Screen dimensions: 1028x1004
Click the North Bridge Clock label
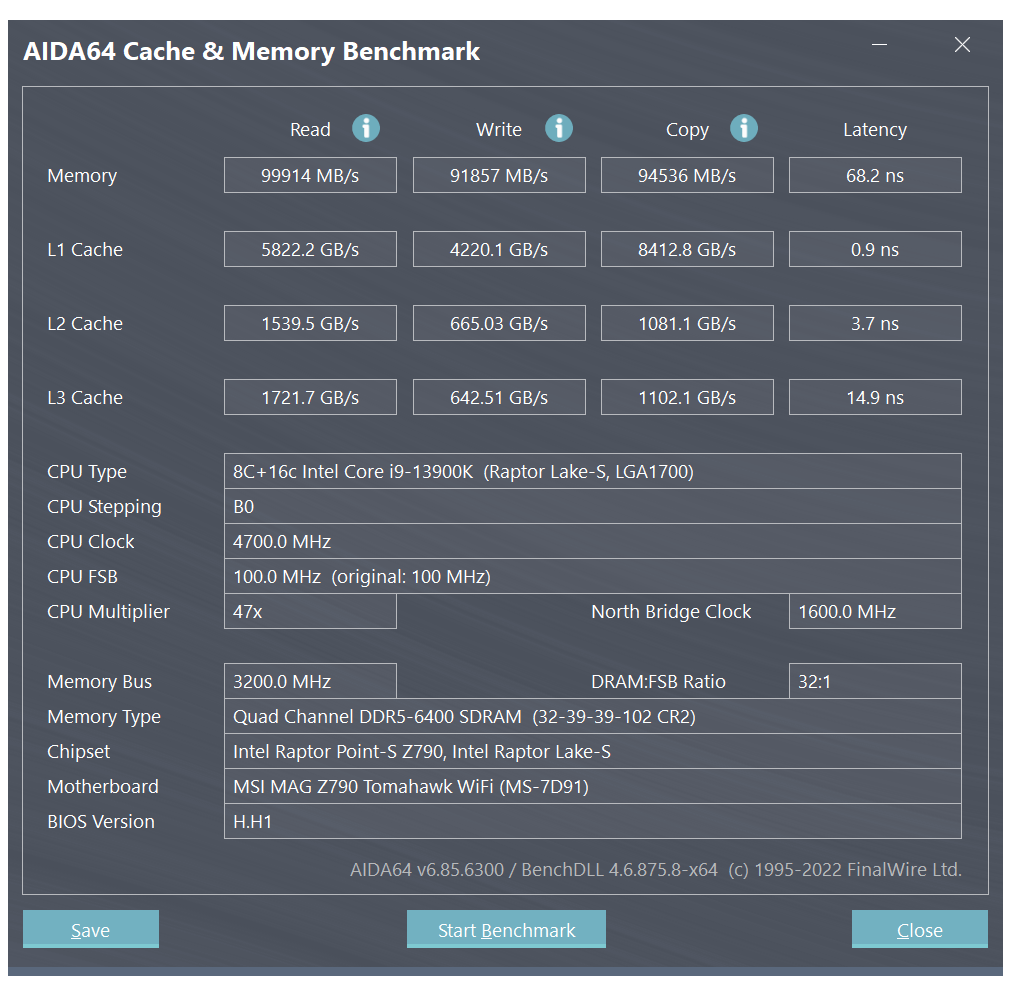[671, 611]
